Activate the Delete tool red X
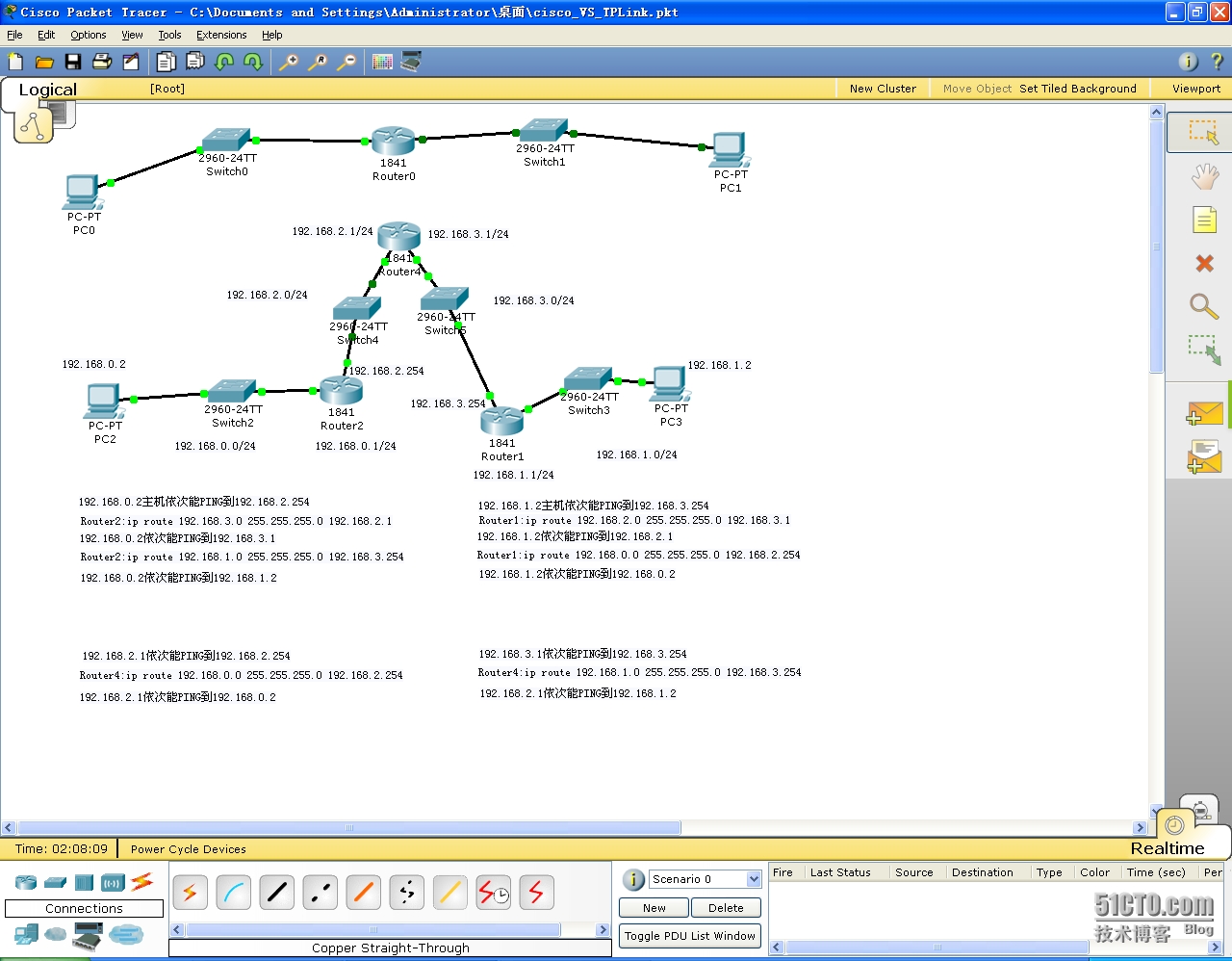 coord(1204,263)
